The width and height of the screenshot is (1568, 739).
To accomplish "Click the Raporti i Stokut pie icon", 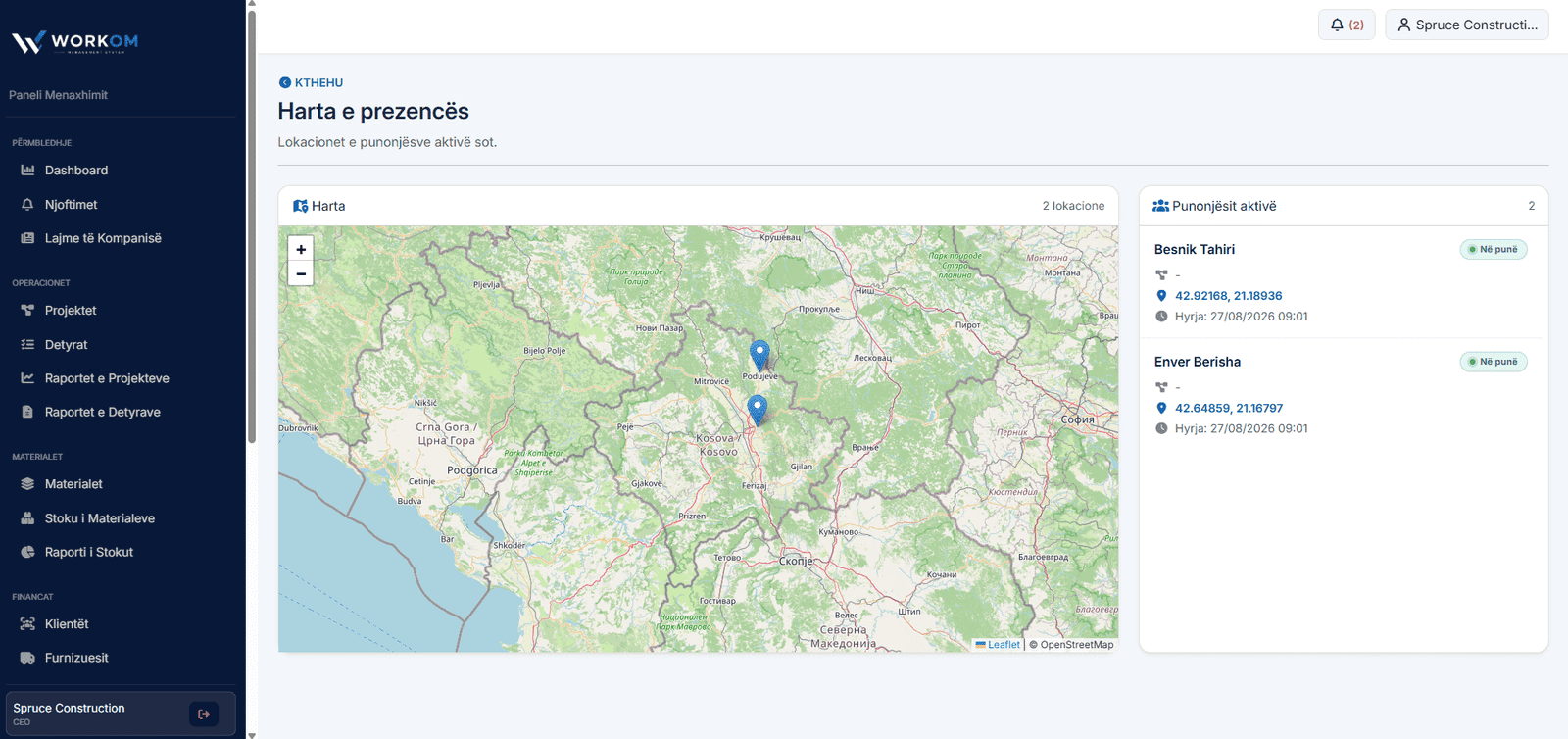I will (x=27, y=552).
